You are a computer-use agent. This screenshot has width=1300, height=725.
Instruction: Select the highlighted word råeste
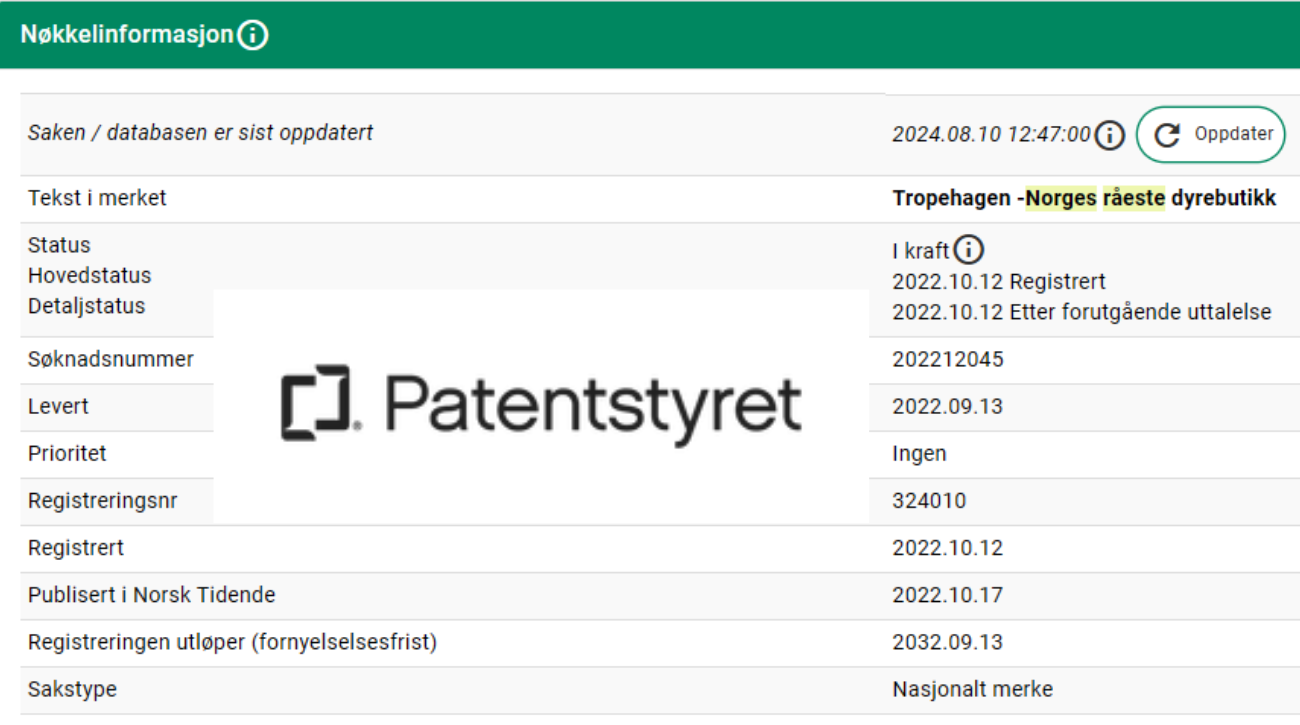coord(1134,198)
